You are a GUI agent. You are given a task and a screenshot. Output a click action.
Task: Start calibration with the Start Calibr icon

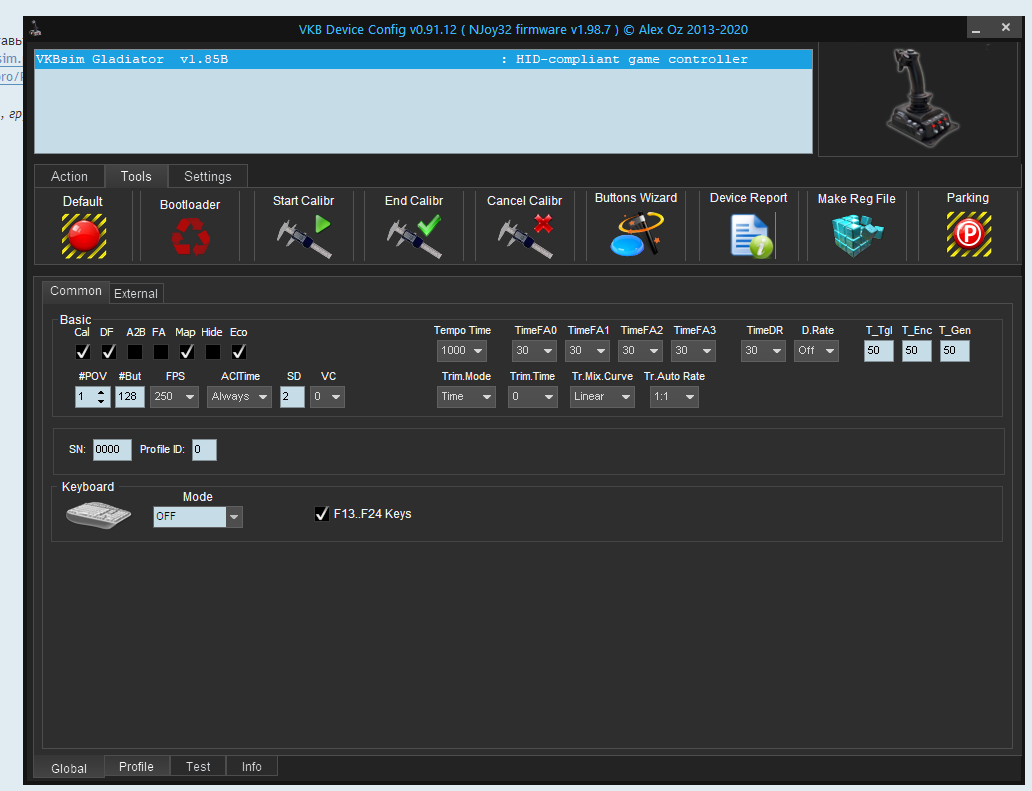(304, 236)
